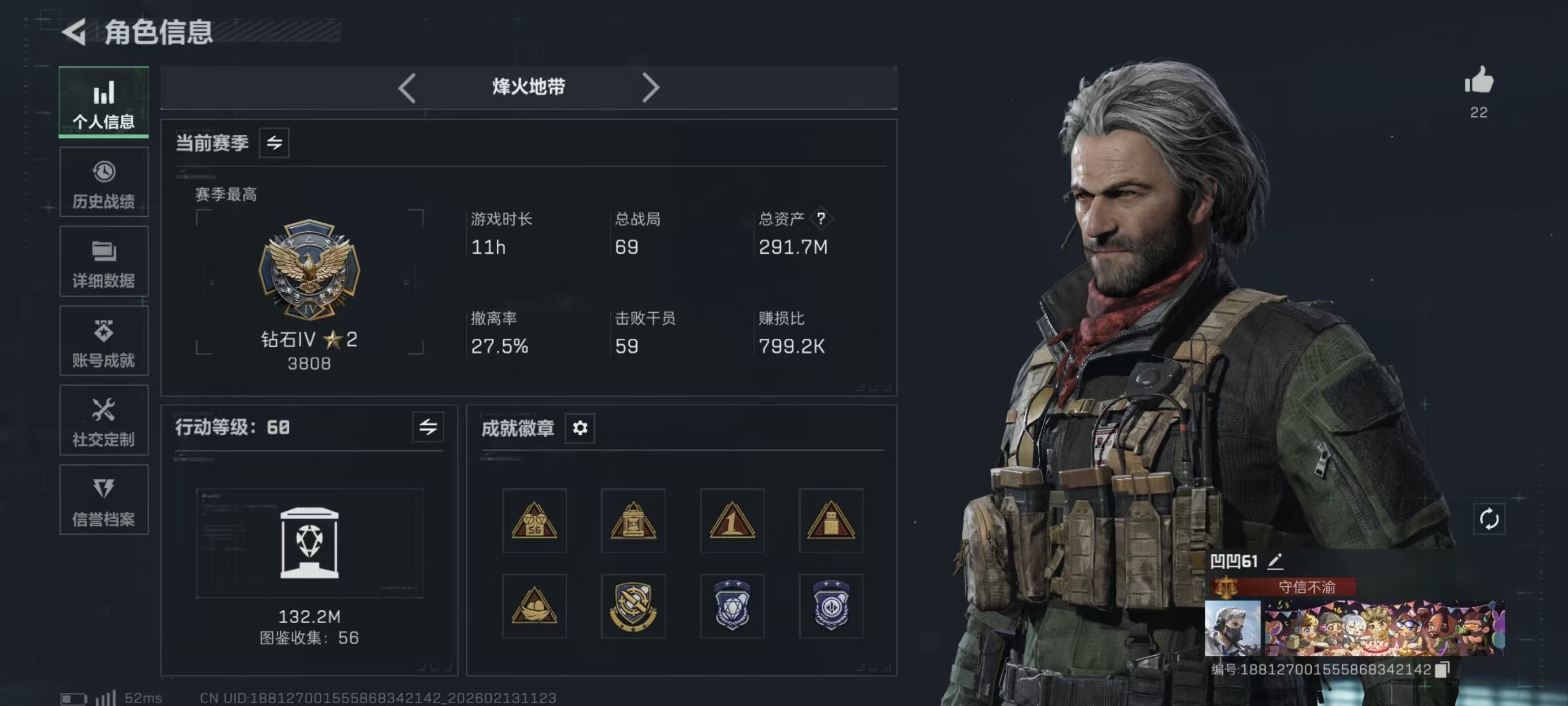Open the 成就徽章 settings gear

click(x=579, y=427)
